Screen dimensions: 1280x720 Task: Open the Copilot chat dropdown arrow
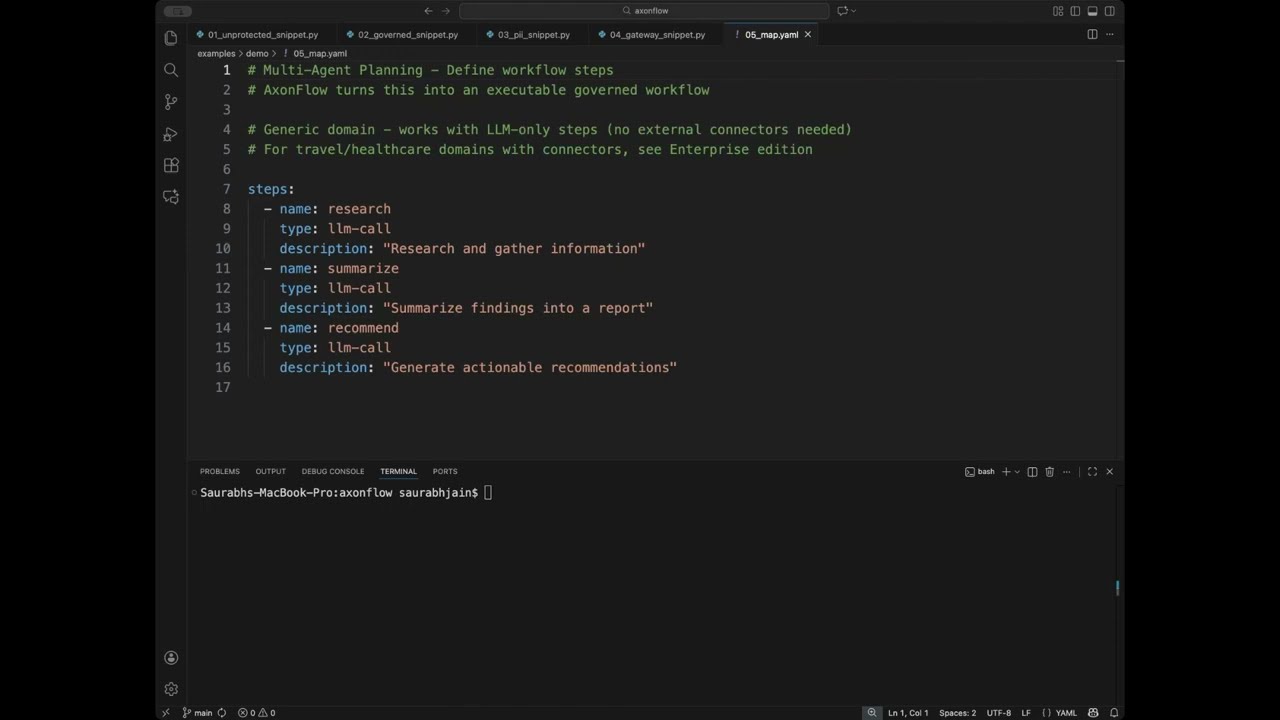[x=853, y=11]
